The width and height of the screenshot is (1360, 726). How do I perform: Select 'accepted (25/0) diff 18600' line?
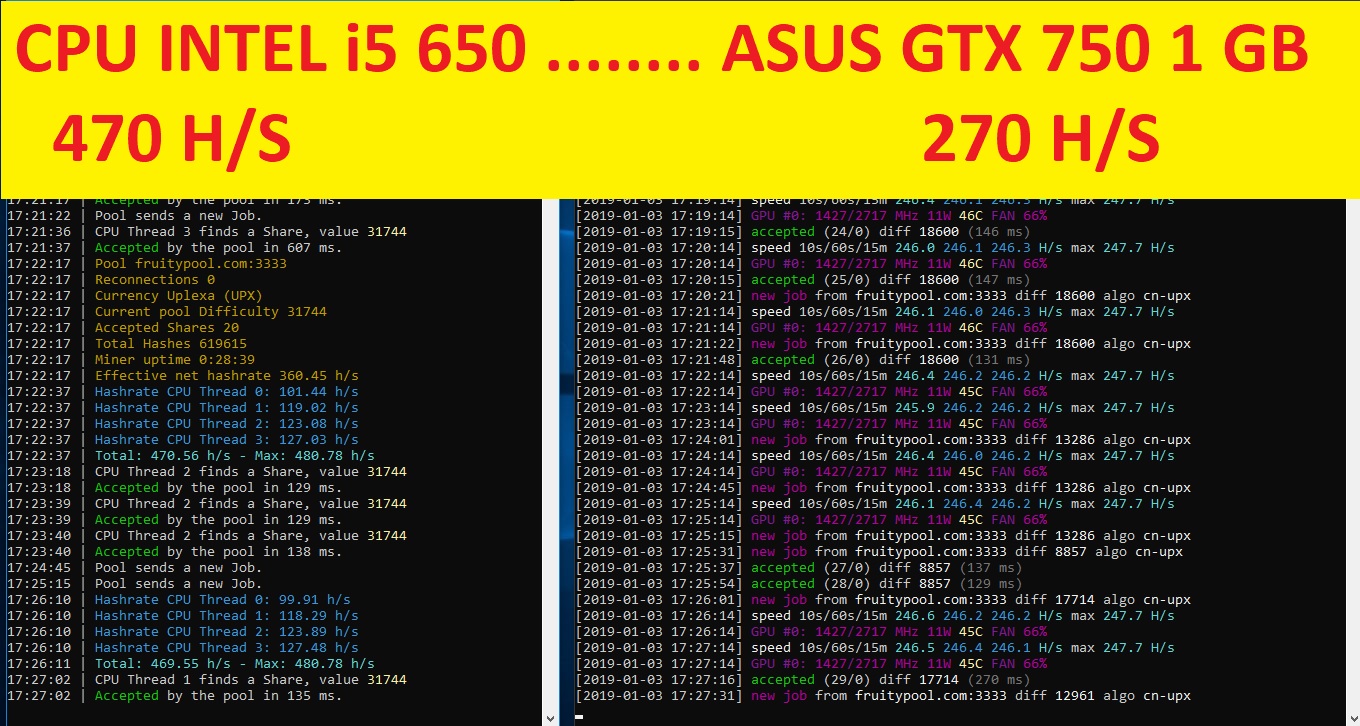tap(803, 280)
